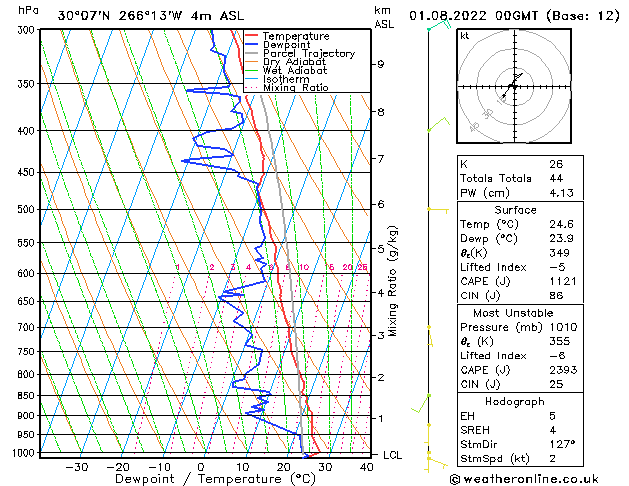Screen dimensions: 629x486
Task: Click the surface Dewp value 23.9
Action: click(x=562, y=239)
